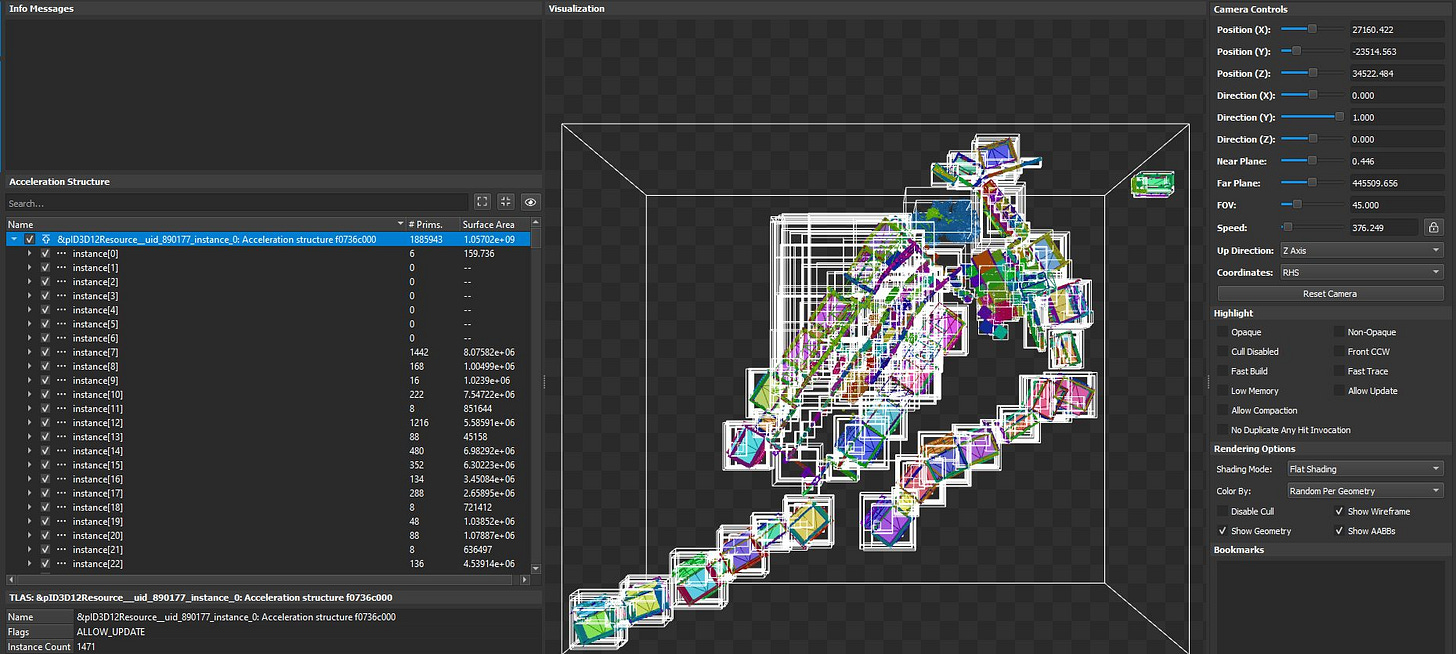Click the ellipsis icon beside instance[0]

point(61,254)
